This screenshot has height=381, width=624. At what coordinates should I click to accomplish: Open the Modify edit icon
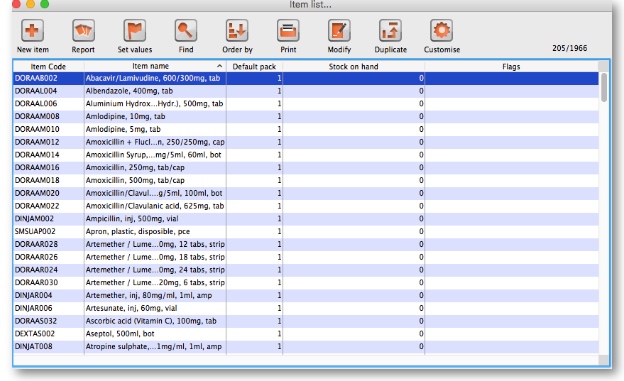(339, 30)
